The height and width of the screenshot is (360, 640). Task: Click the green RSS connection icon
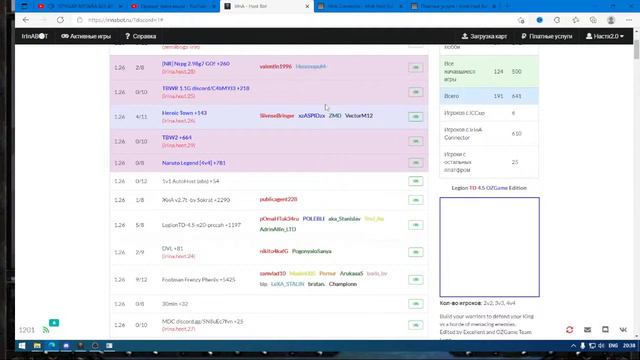[x=46, y=330]
